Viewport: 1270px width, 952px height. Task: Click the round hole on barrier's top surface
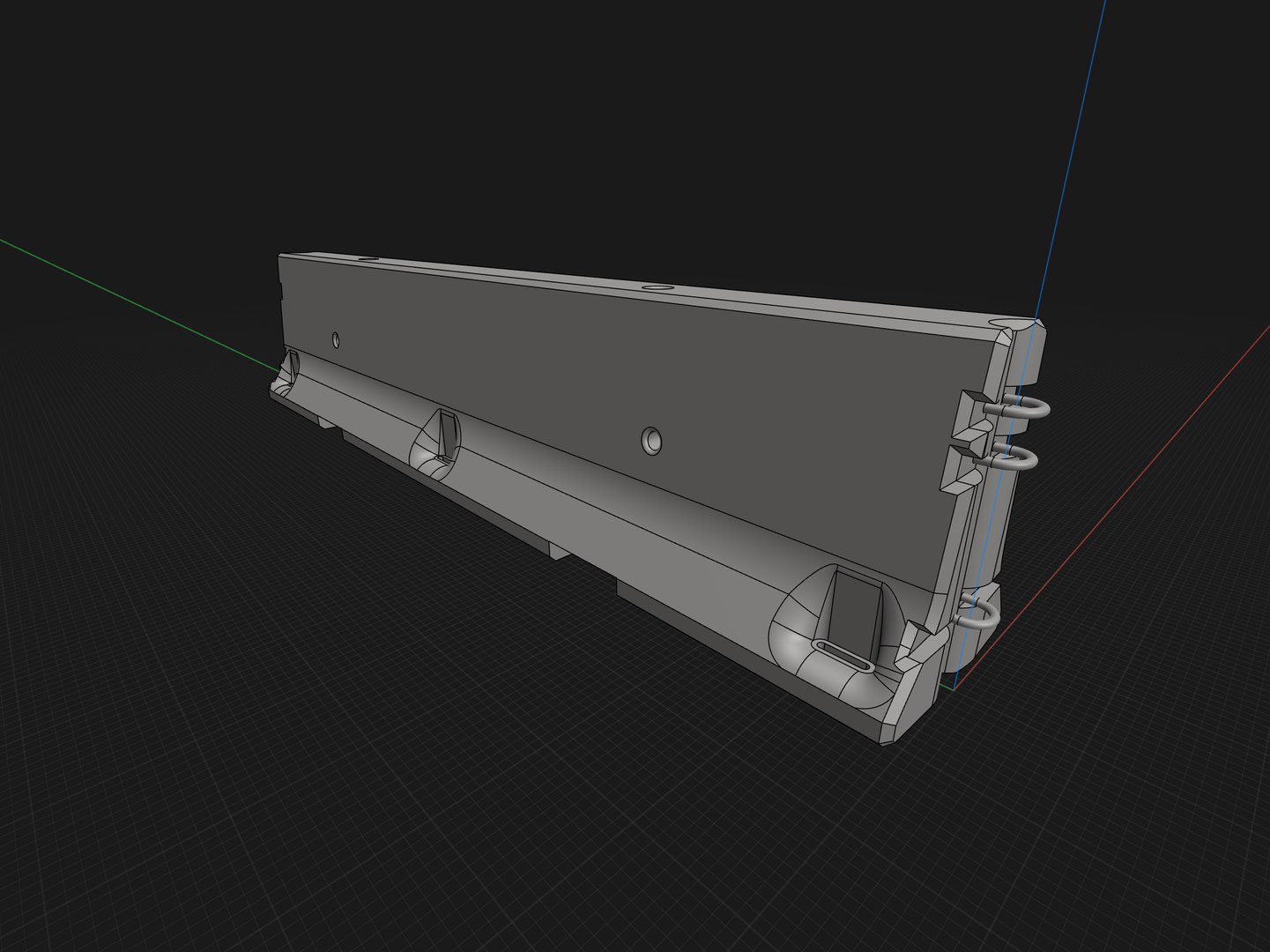(657, 287)
